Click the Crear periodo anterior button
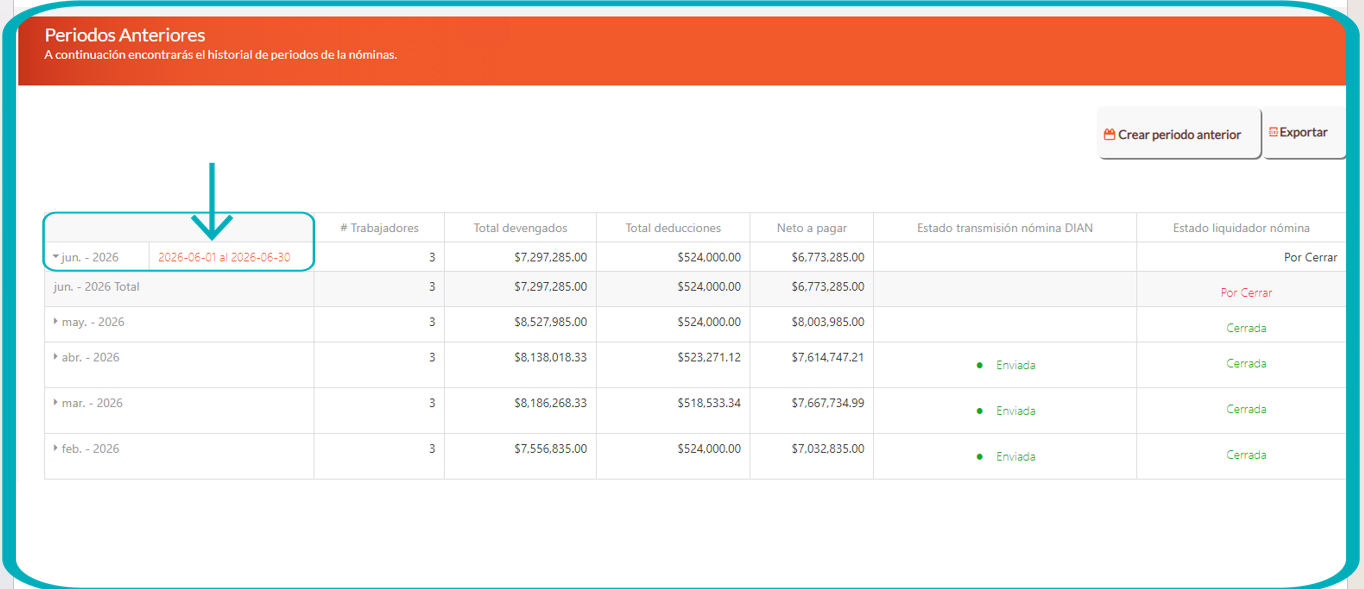The width and height of the screenshot is (1364, 589). click(x=1179, y=134)
